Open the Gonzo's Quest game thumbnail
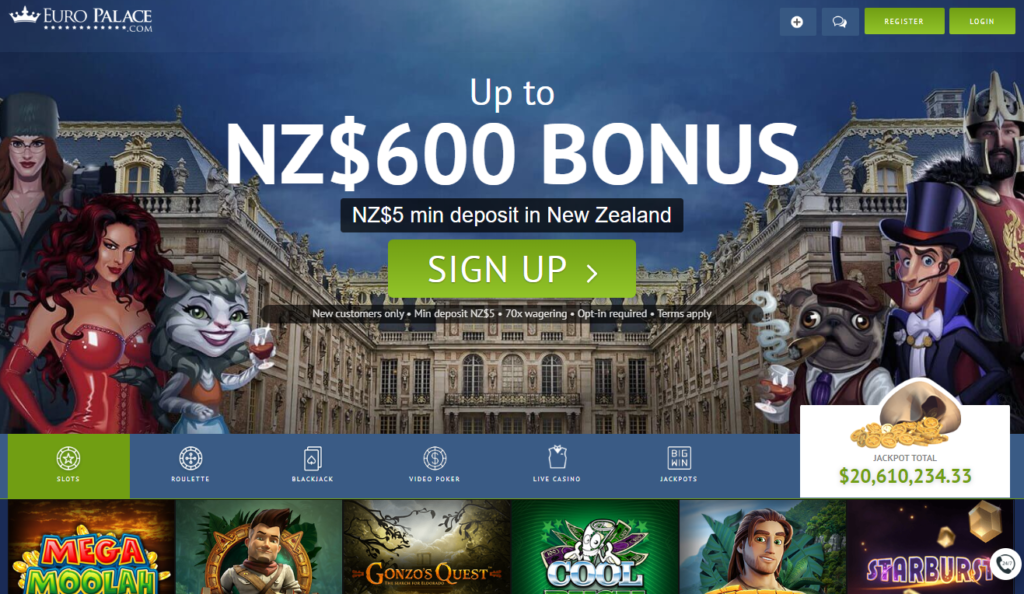 pyautogui.click(x=427, y=547)
